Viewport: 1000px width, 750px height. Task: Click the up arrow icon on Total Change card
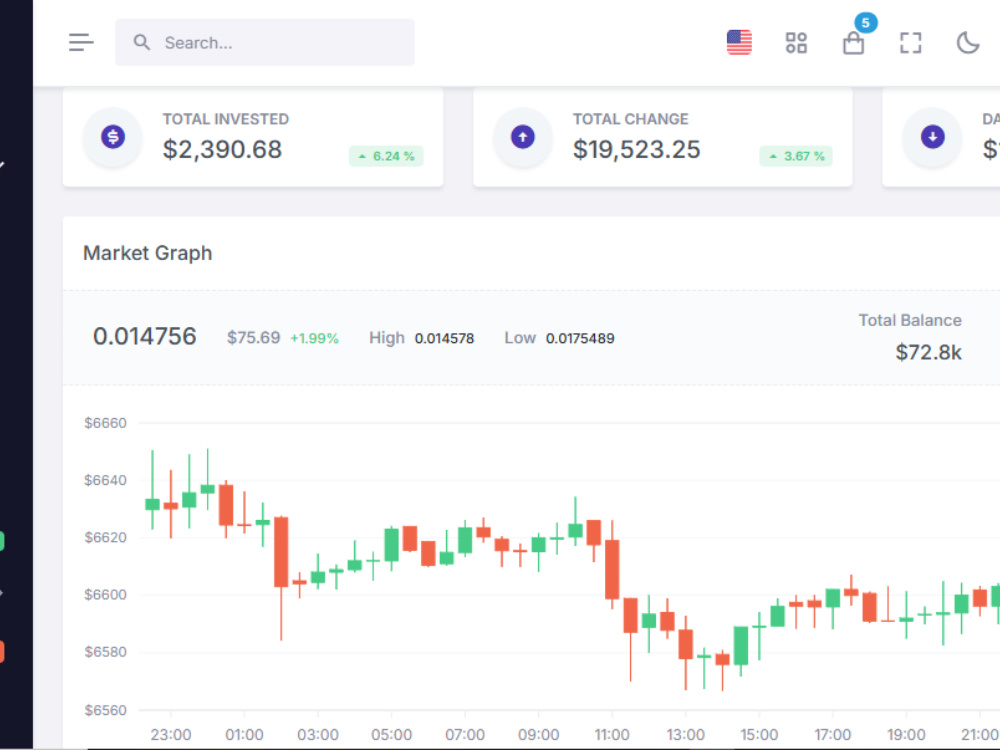pyautogui.click(x=523, y=136)
